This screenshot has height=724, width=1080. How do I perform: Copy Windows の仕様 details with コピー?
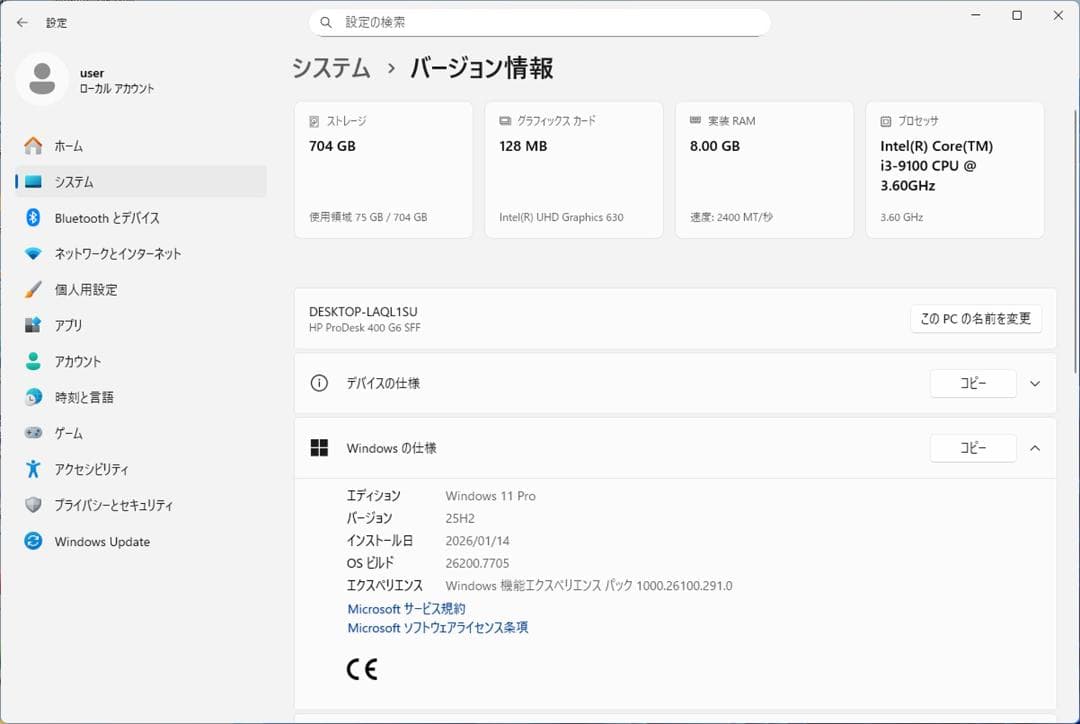pyautogui.click(x=973, y=448)
